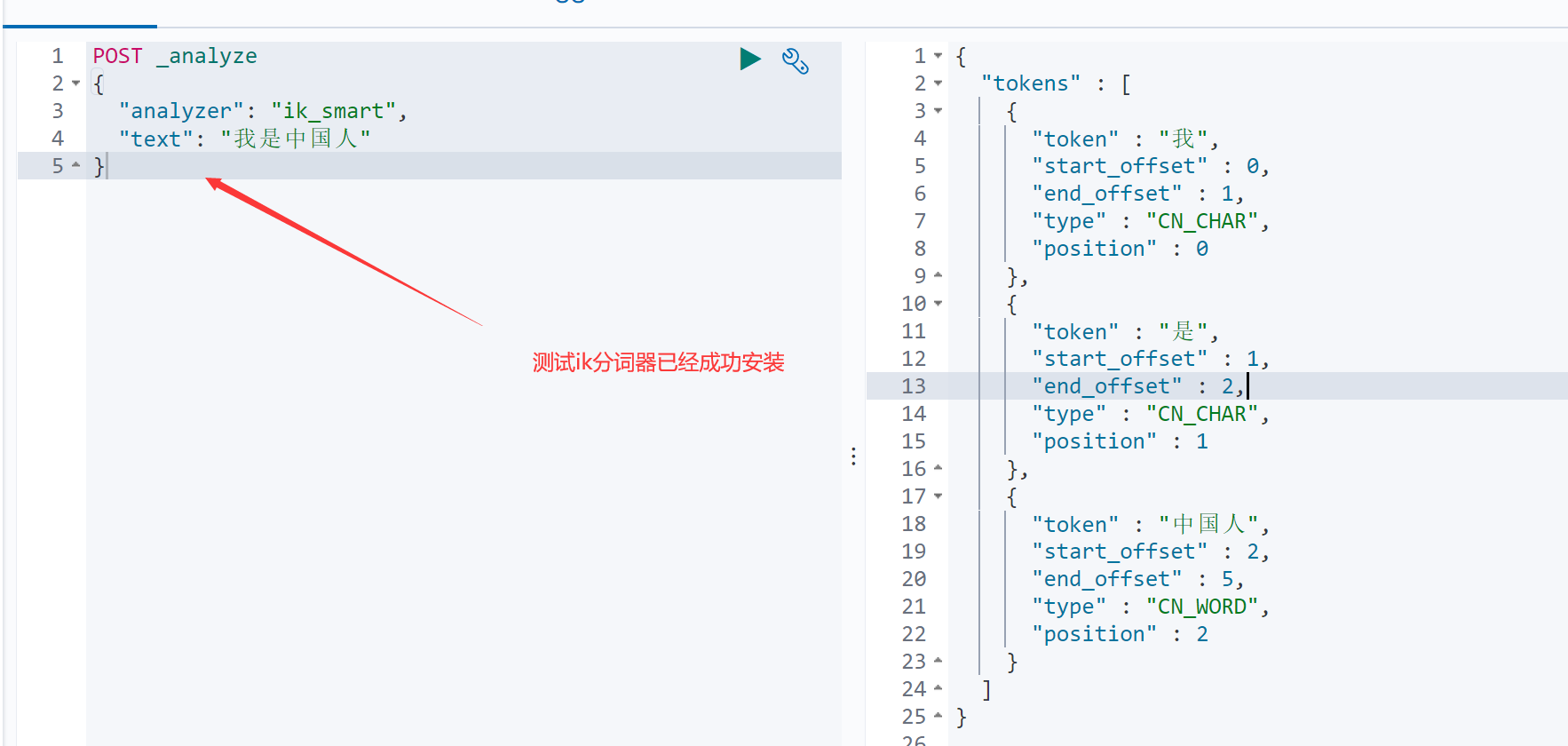Fold first token object at response line 3
Screen dimensions: 1568x746
(x=938, y=111)
